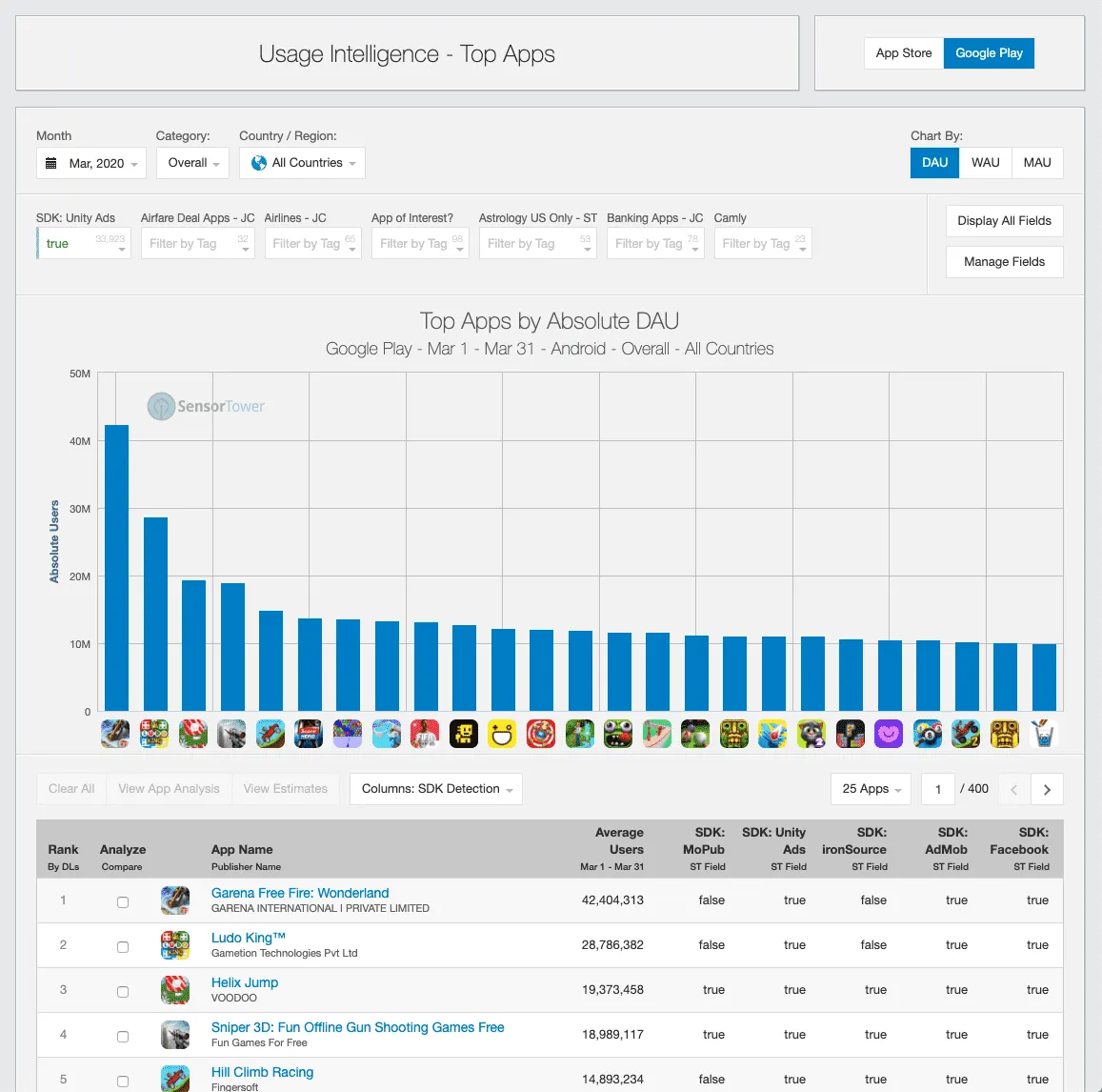Click the Garena Free Fire icon under the chart
This screenshot has height=1092, width=1102.
coord(115,734)
